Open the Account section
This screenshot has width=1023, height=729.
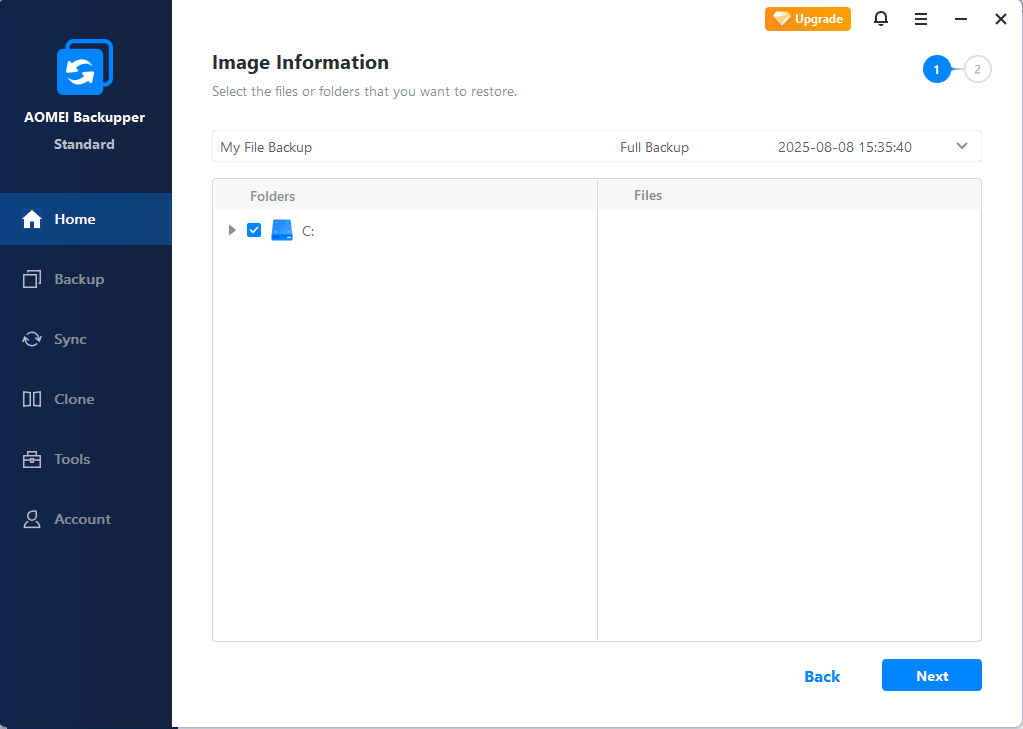[x=85, y=520]
